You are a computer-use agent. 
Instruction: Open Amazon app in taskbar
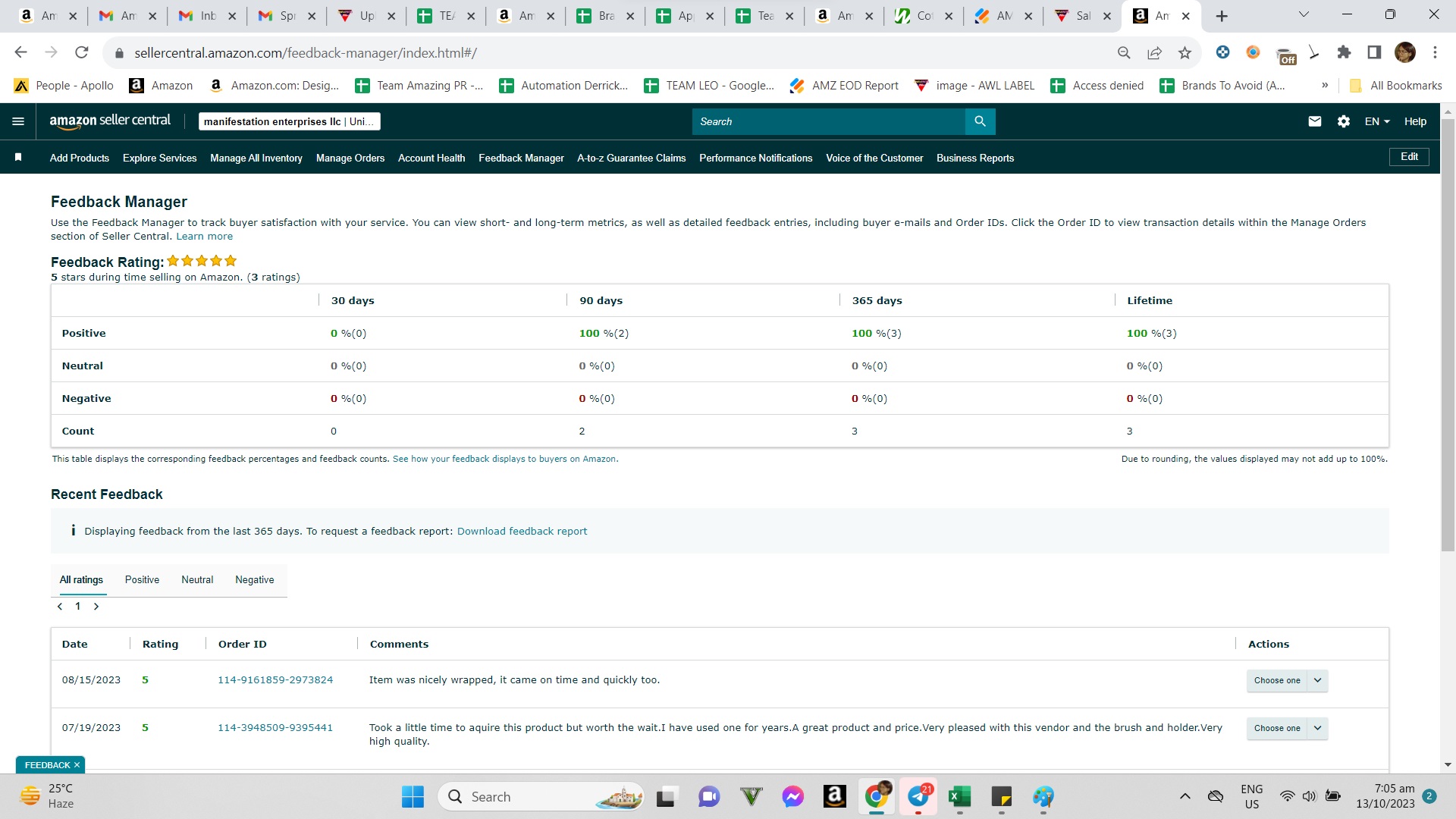point(834,797)
